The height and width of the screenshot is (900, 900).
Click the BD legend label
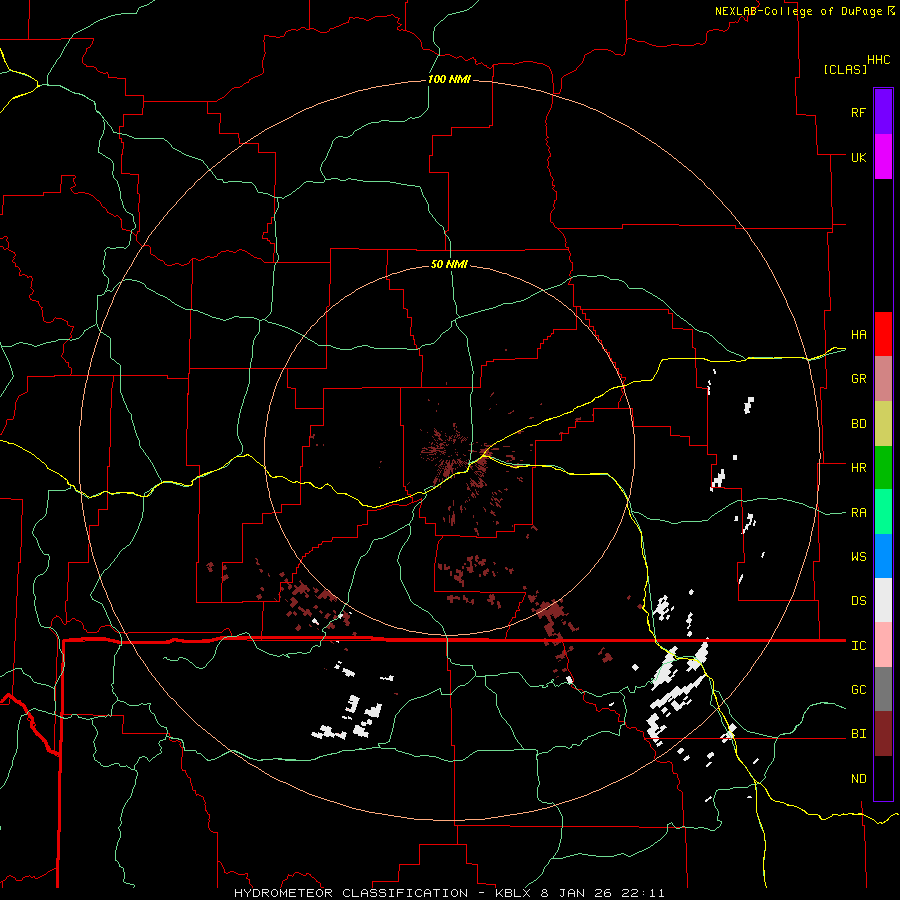coord(858,424)
